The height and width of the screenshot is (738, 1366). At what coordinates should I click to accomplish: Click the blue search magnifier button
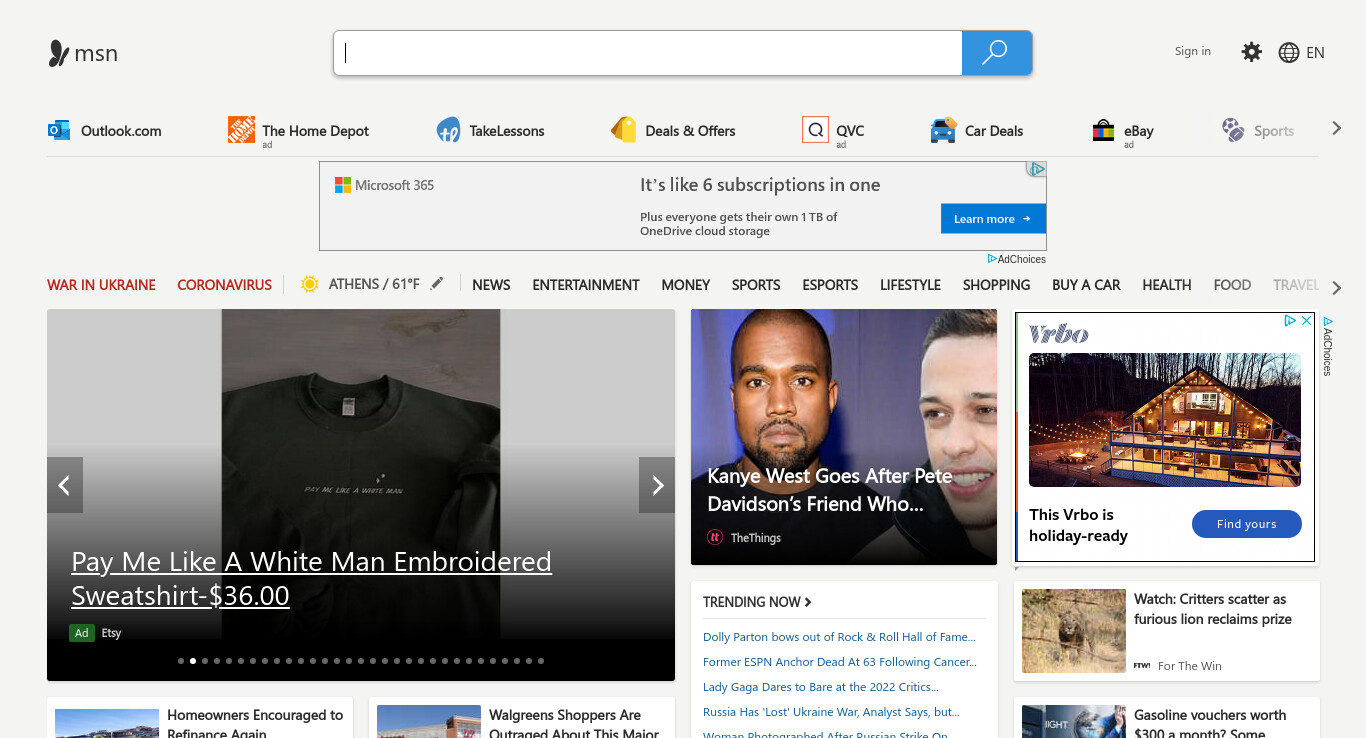point(996,53)
